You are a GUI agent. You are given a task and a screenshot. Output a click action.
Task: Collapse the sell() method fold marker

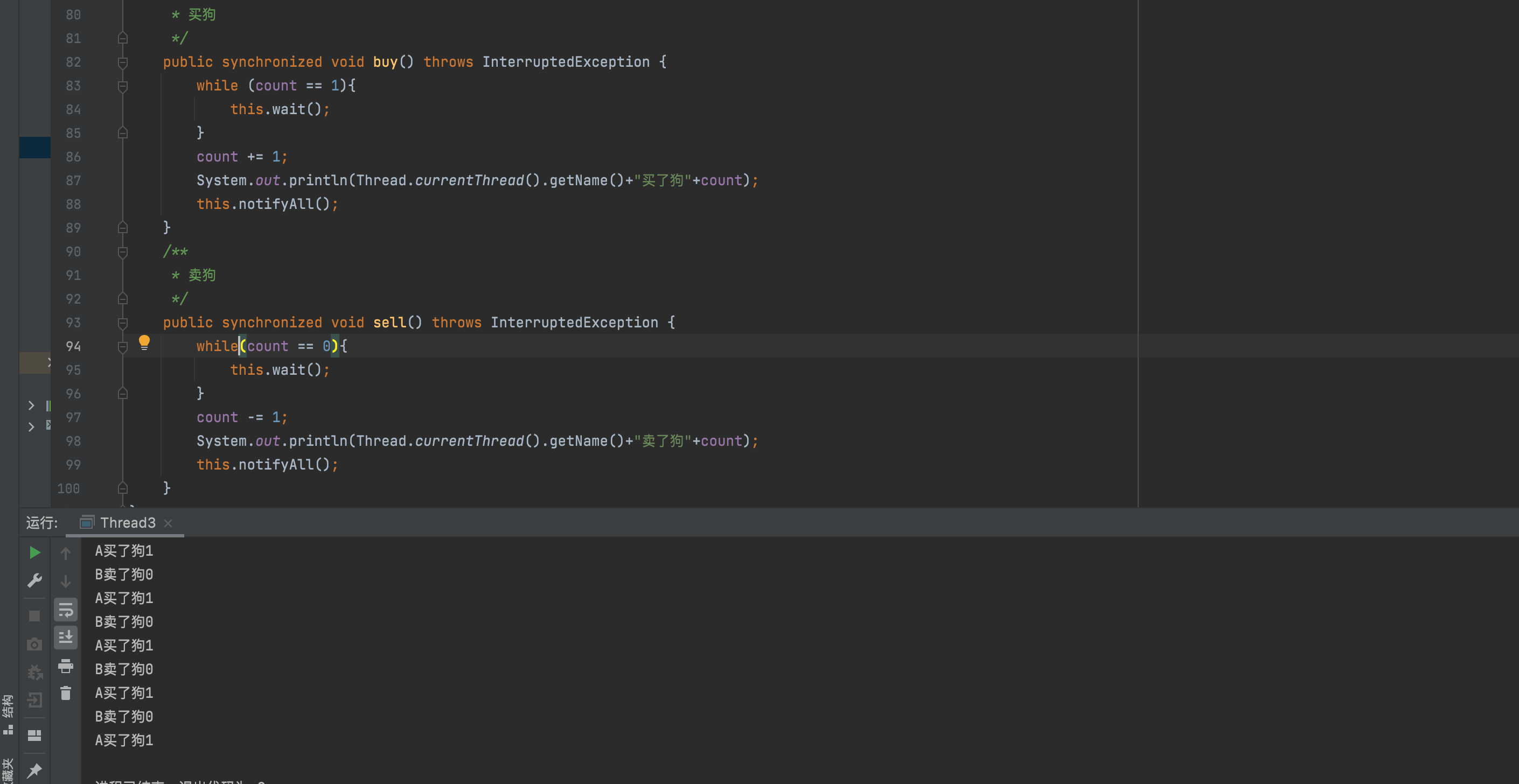pyautogui.click(x=123, y=323)
